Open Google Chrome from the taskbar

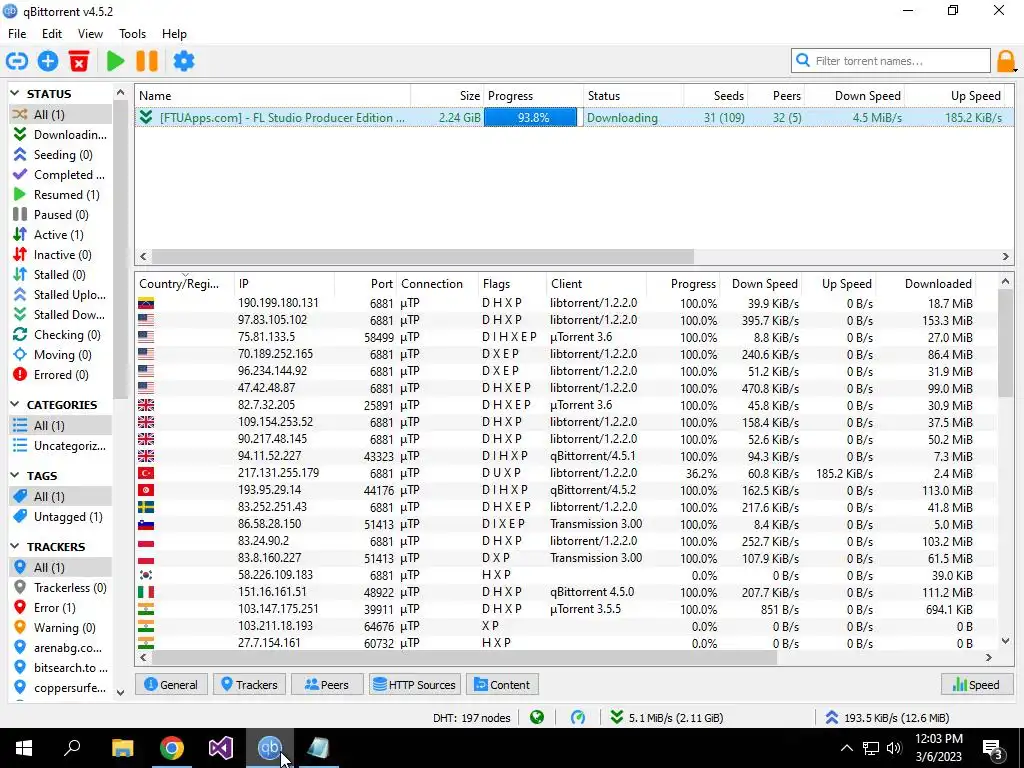click(172, 748)
